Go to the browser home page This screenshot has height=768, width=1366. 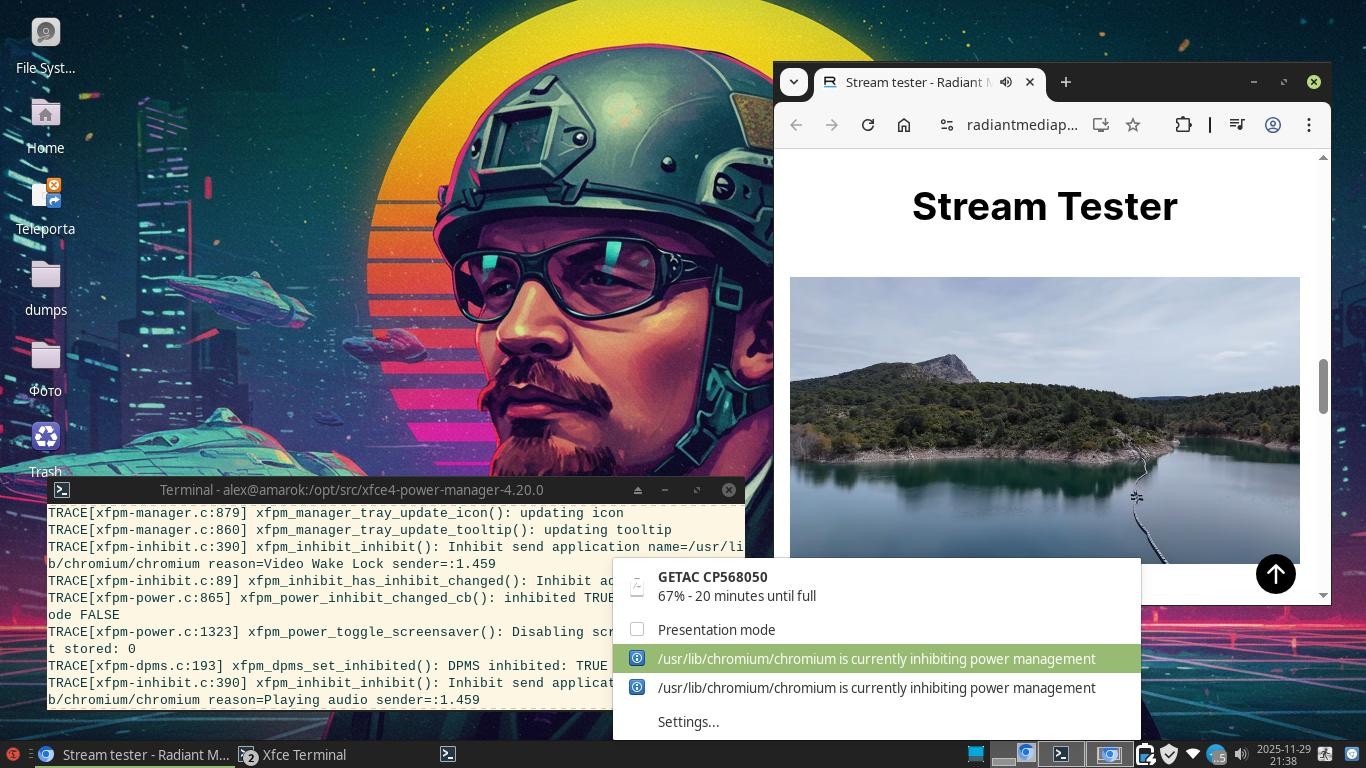(904, 125)
